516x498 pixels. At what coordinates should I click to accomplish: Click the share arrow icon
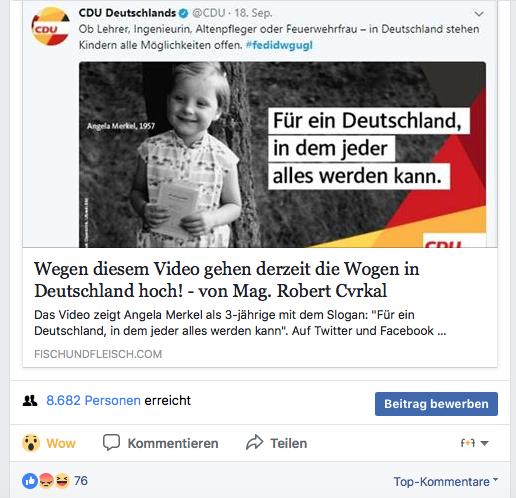pyautogui.click(x=255, y=443)
